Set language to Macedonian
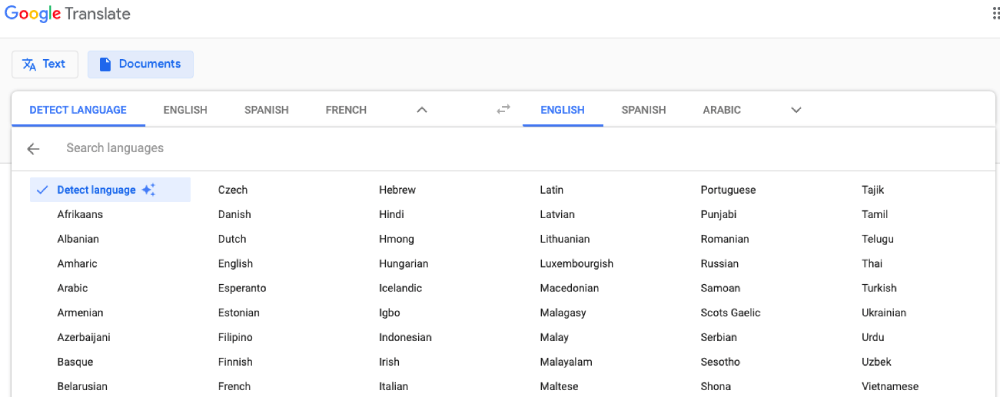This screenshot has width=1000, height=397. [x=570, y=288]
